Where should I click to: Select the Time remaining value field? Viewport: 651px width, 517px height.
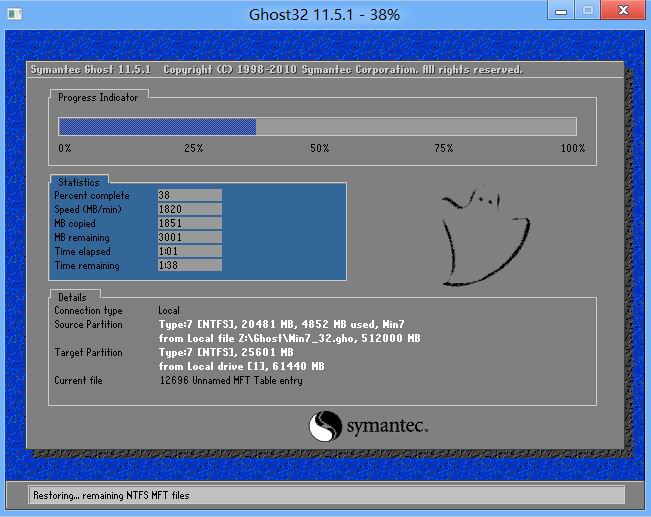[x=189, y=266]
